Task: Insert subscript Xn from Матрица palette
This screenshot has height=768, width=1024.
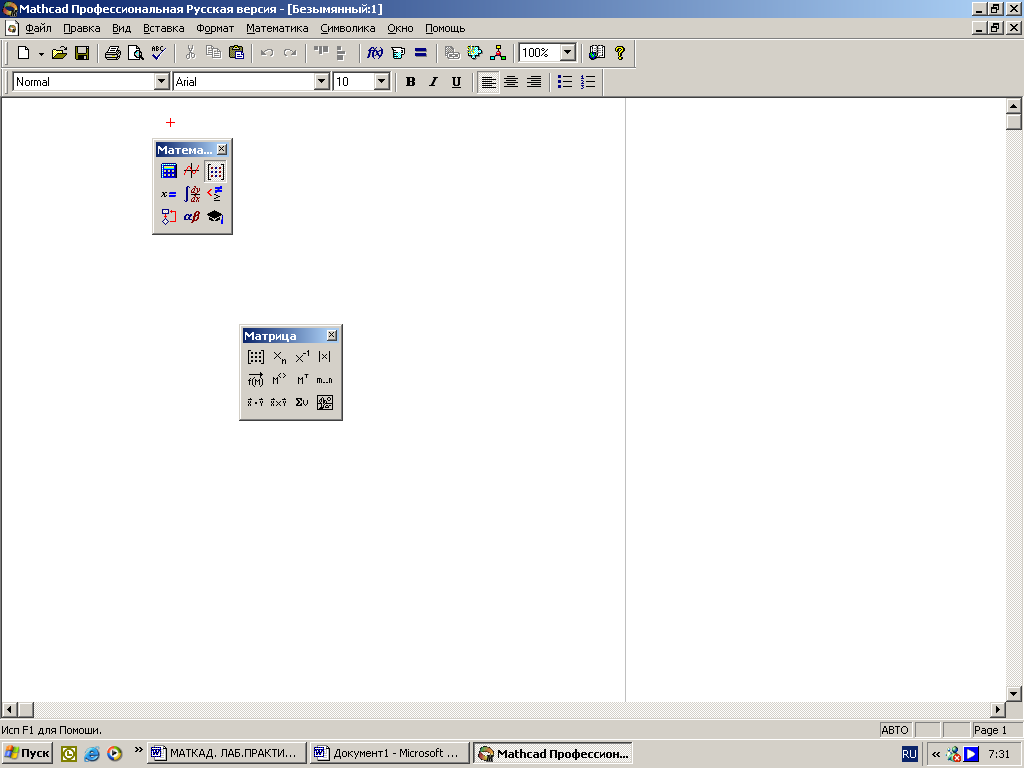Action: pyautogui.click(x=279, y=357)
